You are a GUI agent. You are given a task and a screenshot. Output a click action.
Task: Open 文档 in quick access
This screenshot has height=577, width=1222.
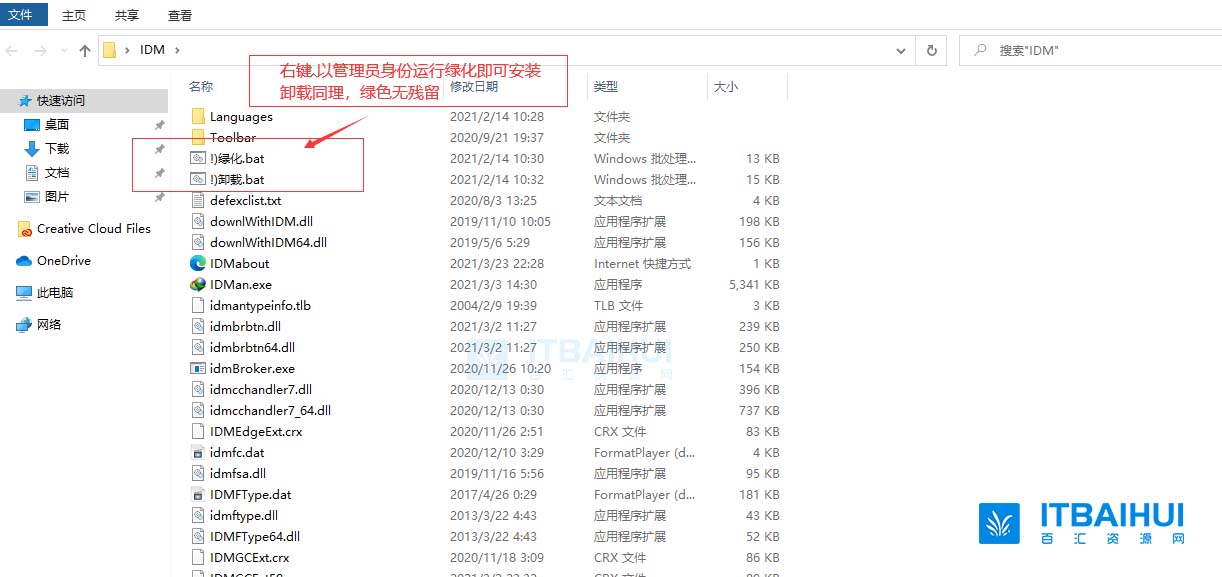tap(57, 173)
